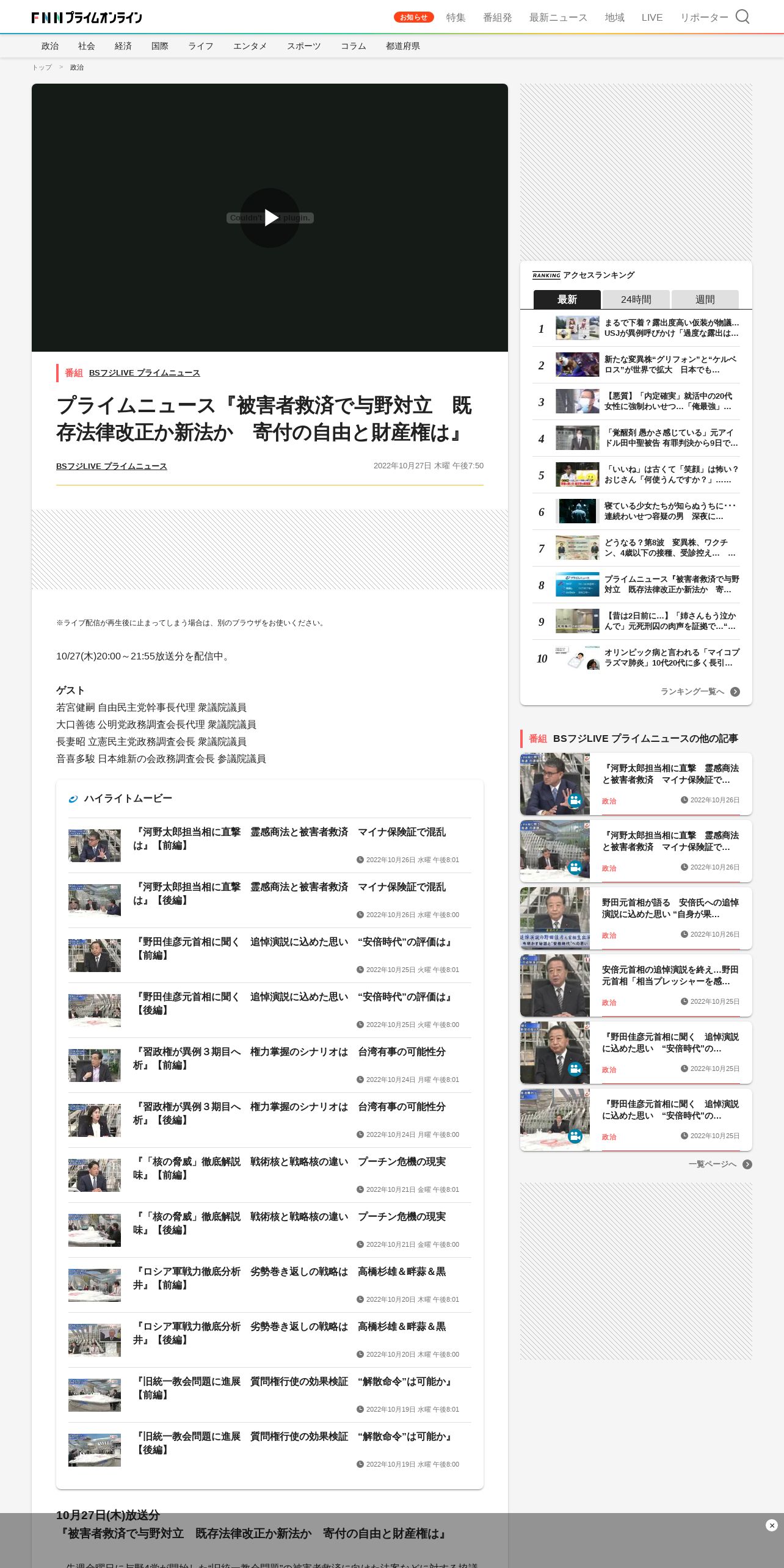Switch ranking to 週間 tab
Image resolution: width=784 pixels, height=1568 pixels.
click(705, 299)
